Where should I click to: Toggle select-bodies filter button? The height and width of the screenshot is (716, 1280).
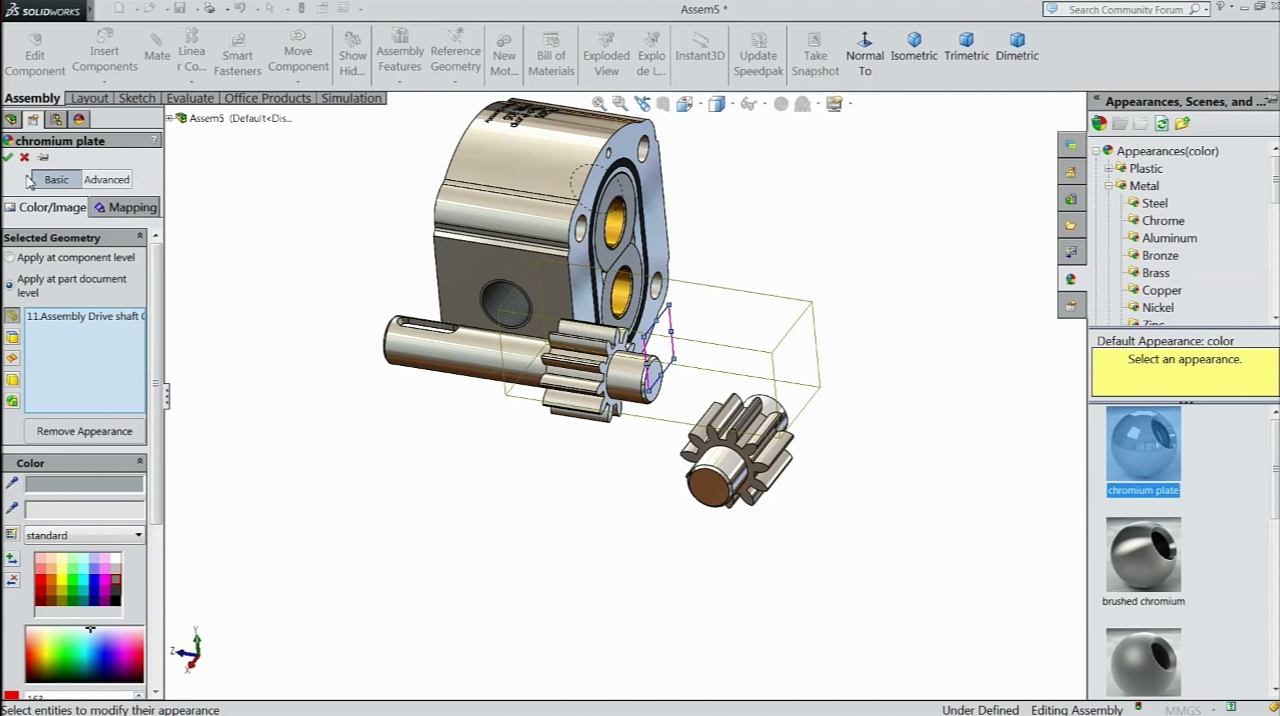(12, 380)
